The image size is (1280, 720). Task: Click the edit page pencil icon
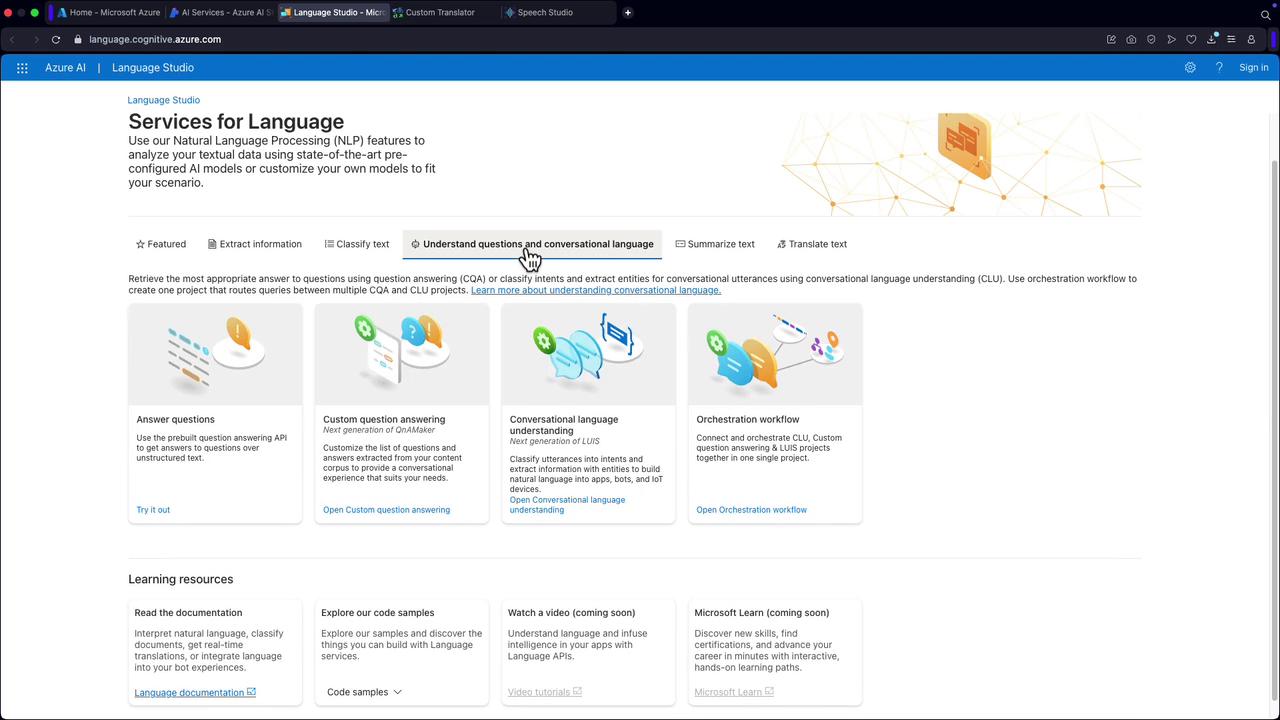[1111, 40]
